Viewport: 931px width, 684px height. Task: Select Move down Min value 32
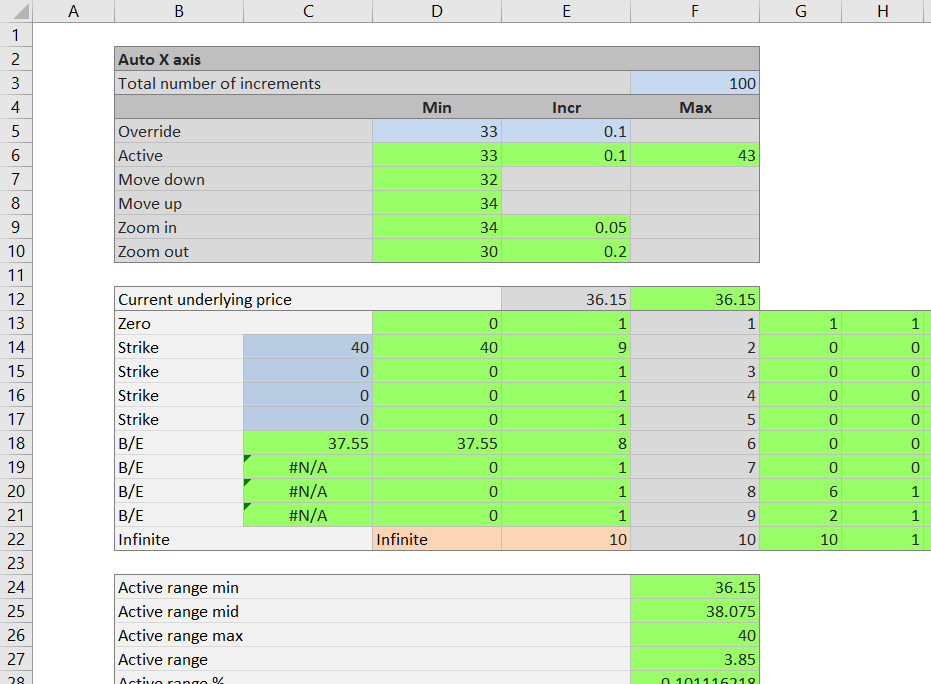tap(437, 179)
